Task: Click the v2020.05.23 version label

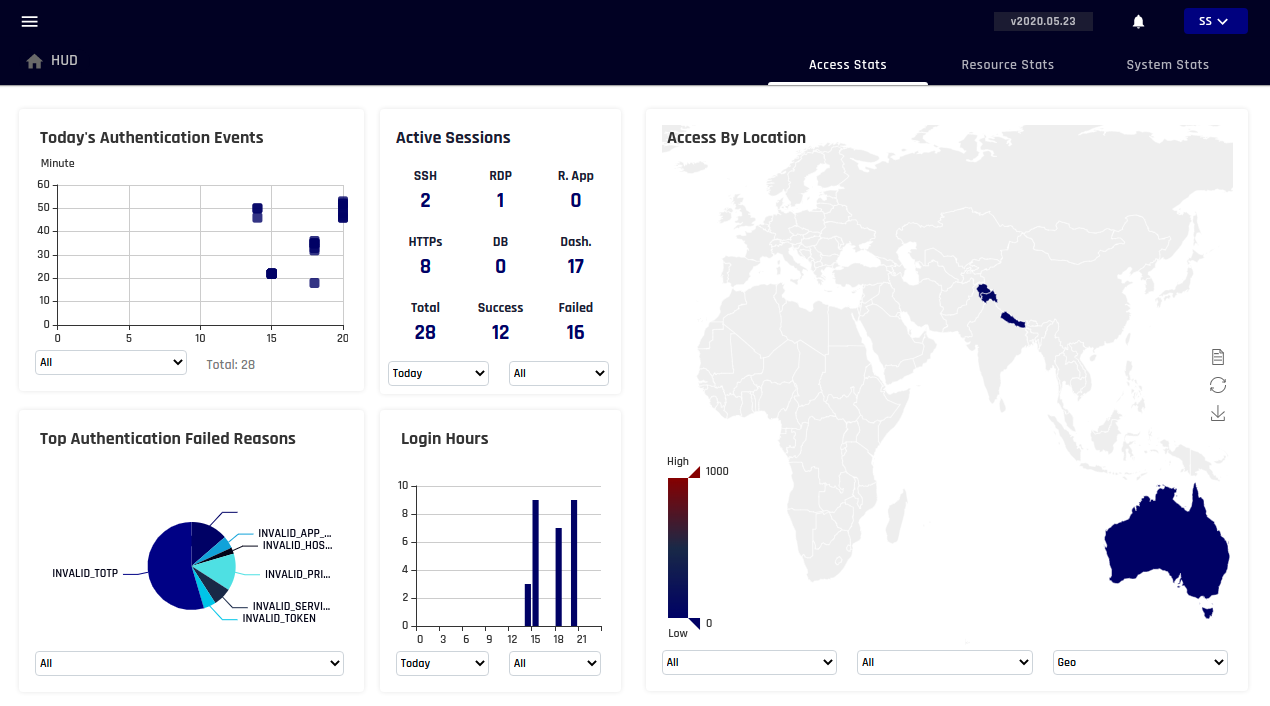Action: click(x=1043, y=21)
